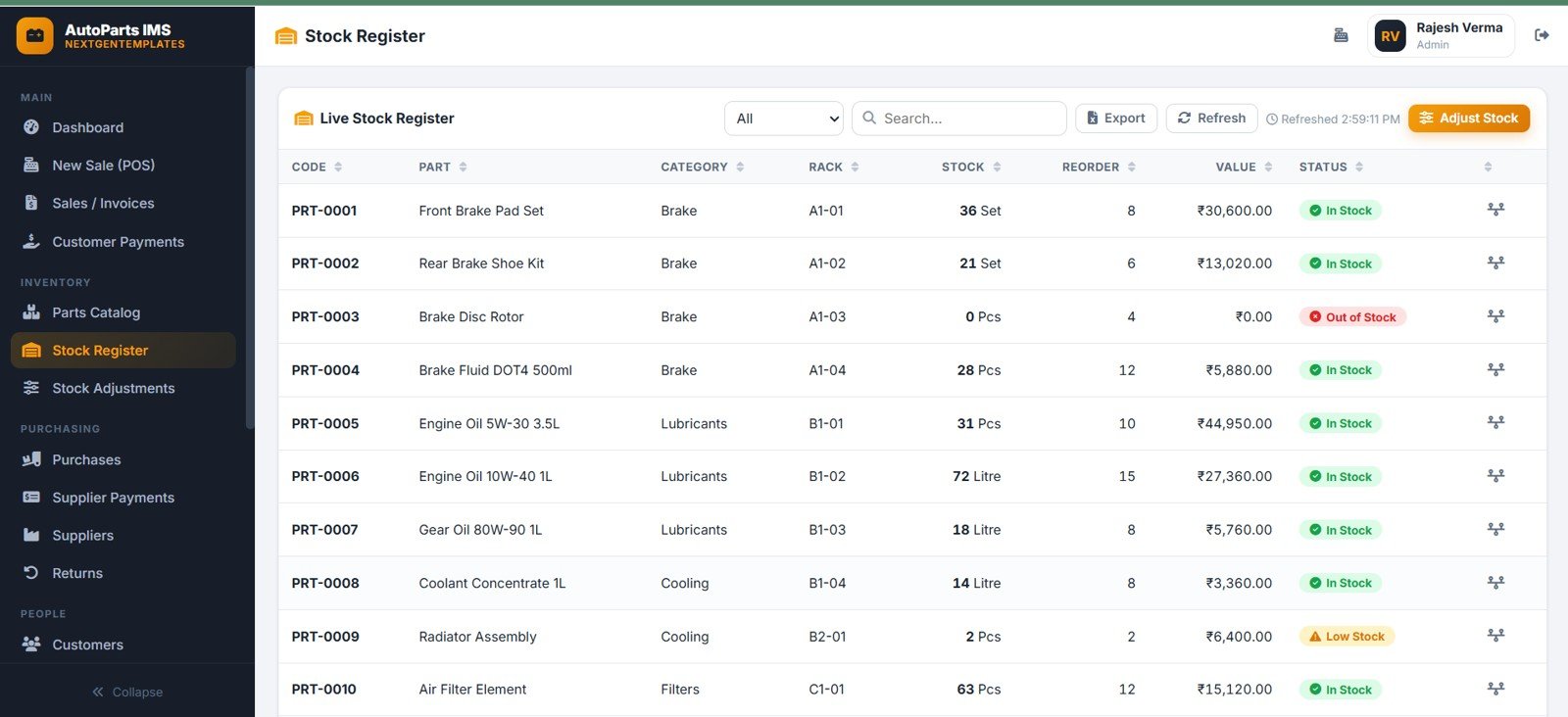Click the Refresh button
Viewport: 1568px width, 717px height.
coord(1211,118)
